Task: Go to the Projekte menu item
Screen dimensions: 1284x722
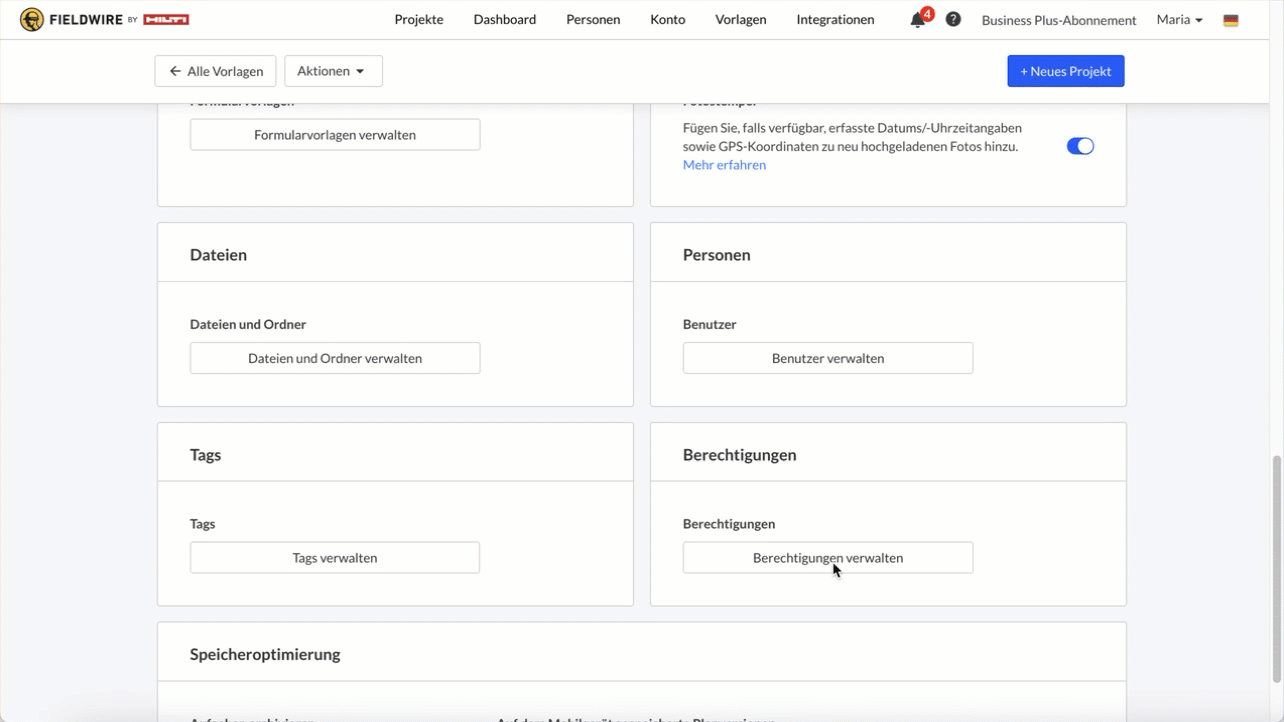Action: (x=419, y=20)
